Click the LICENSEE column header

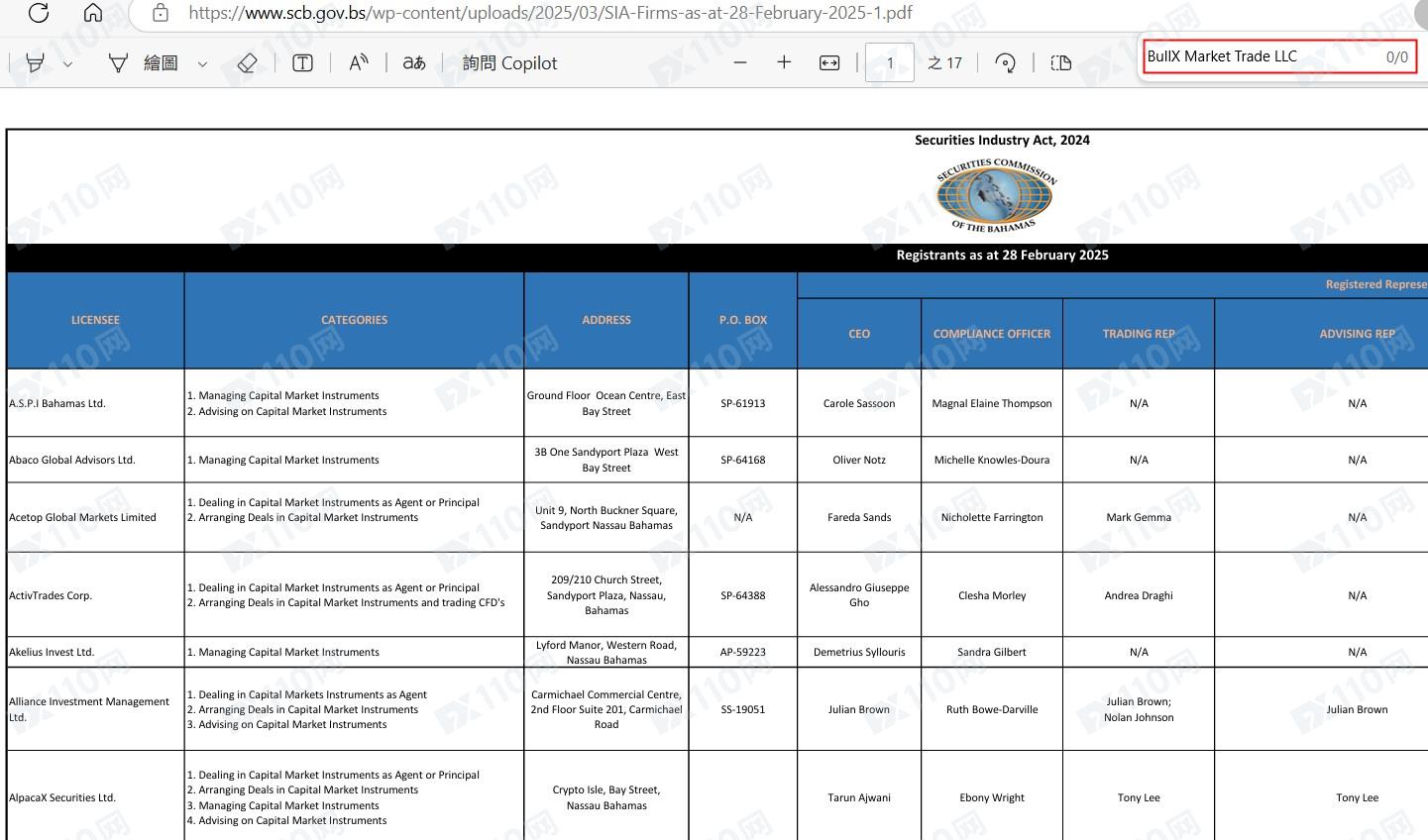pyautogui.click(x=95, y=320)
